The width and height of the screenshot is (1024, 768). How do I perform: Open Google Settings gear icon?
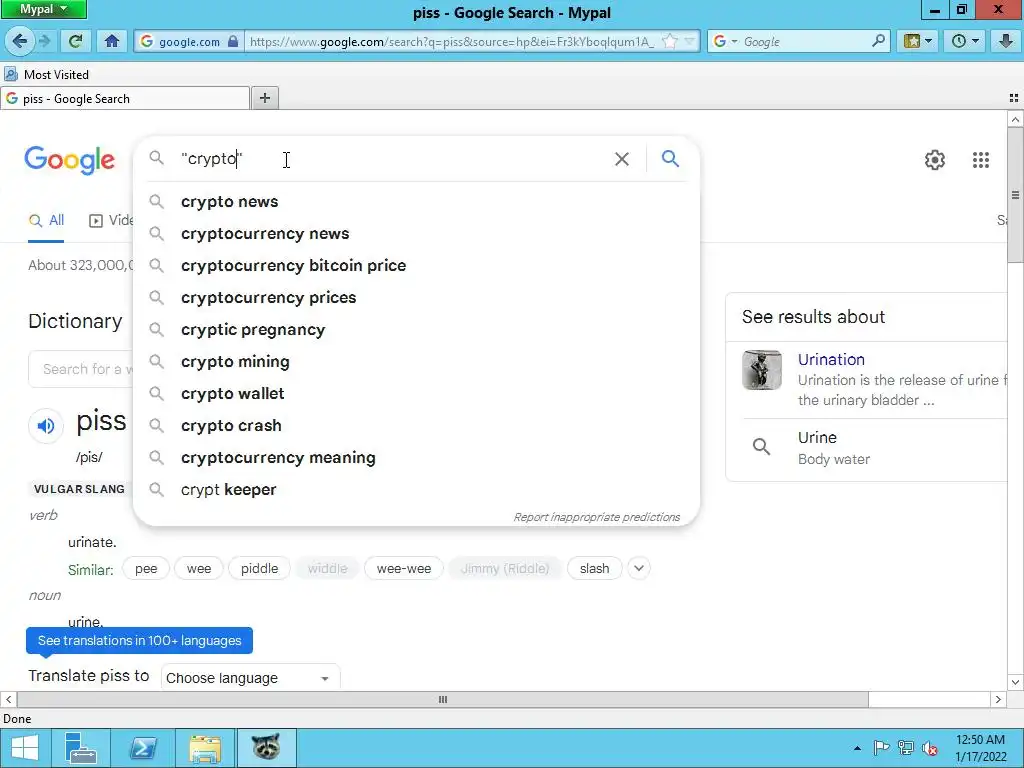coord(935,160)
